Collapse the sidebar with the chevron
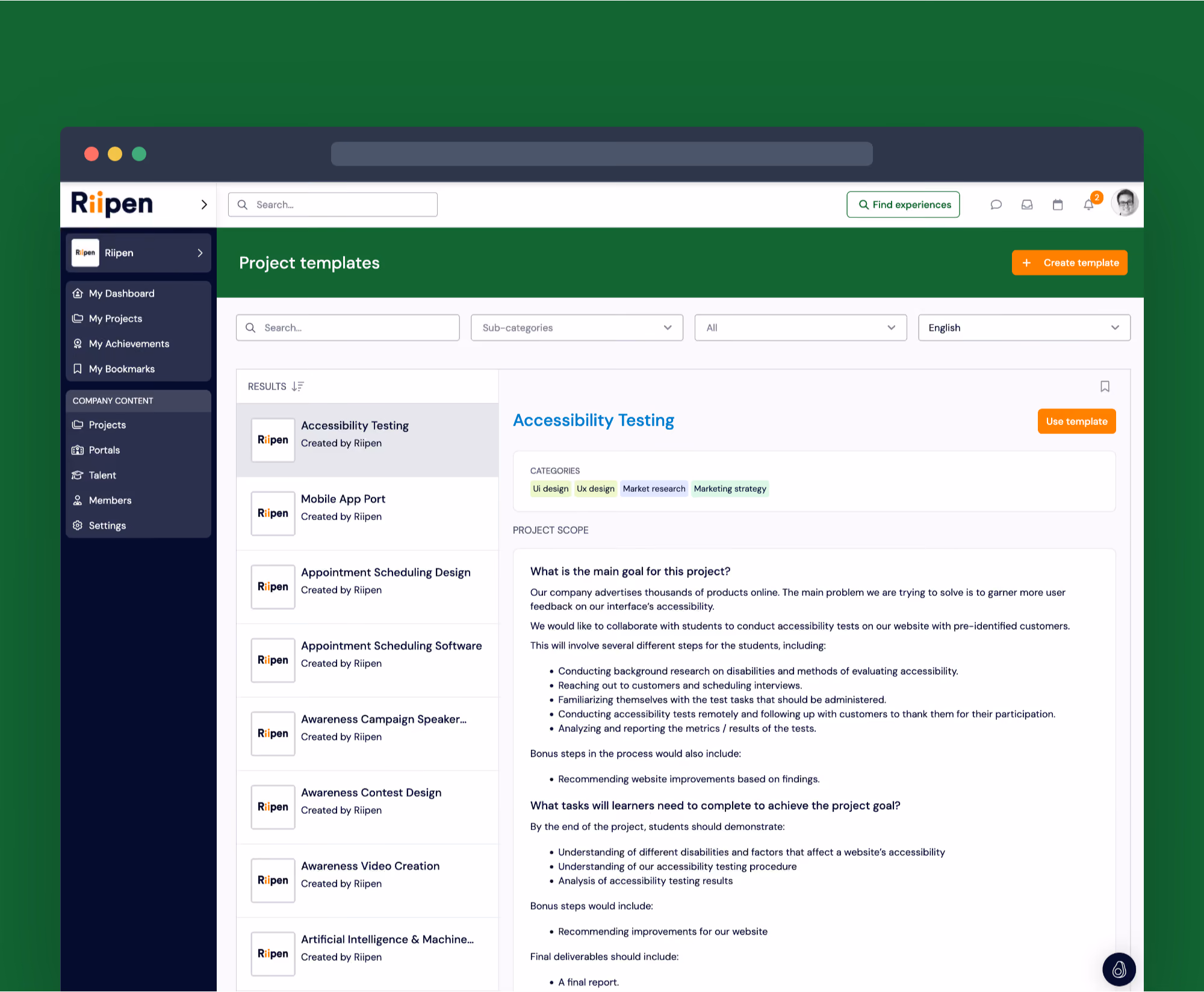 tap(204, 205)
